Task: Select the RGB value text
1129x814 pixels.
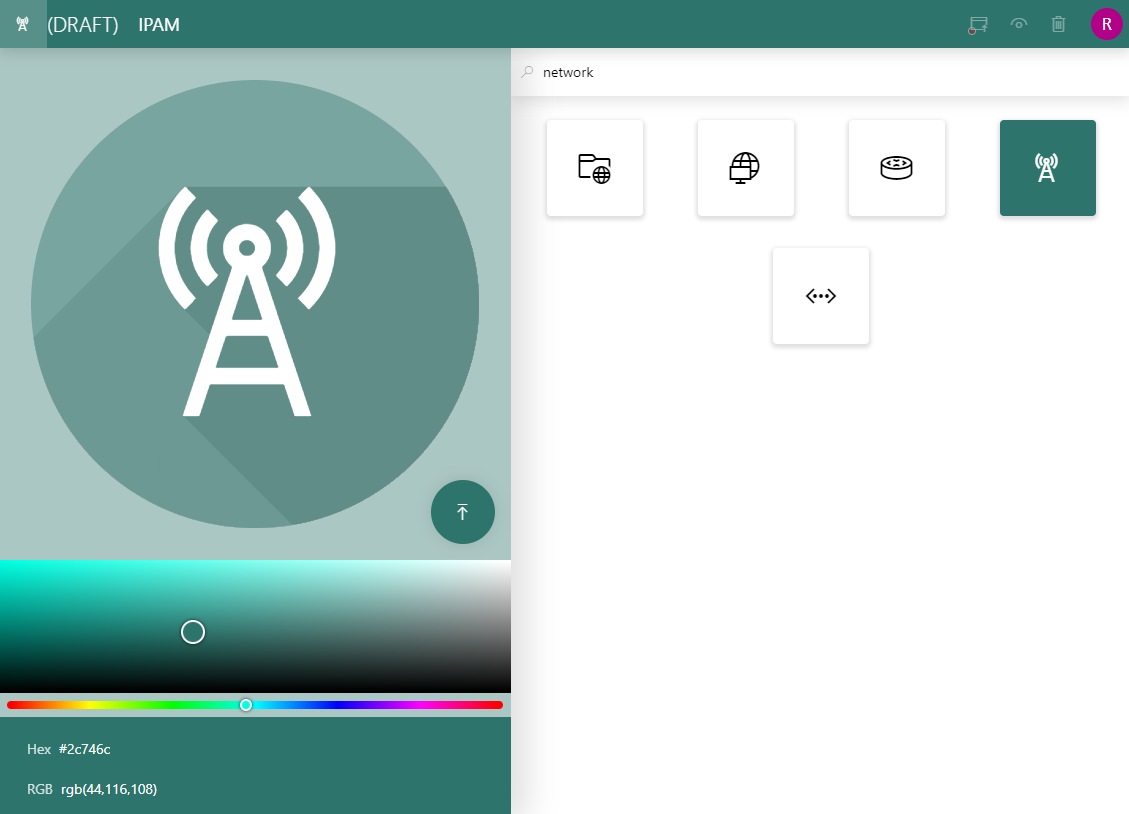Action: [x=109, y=788]
